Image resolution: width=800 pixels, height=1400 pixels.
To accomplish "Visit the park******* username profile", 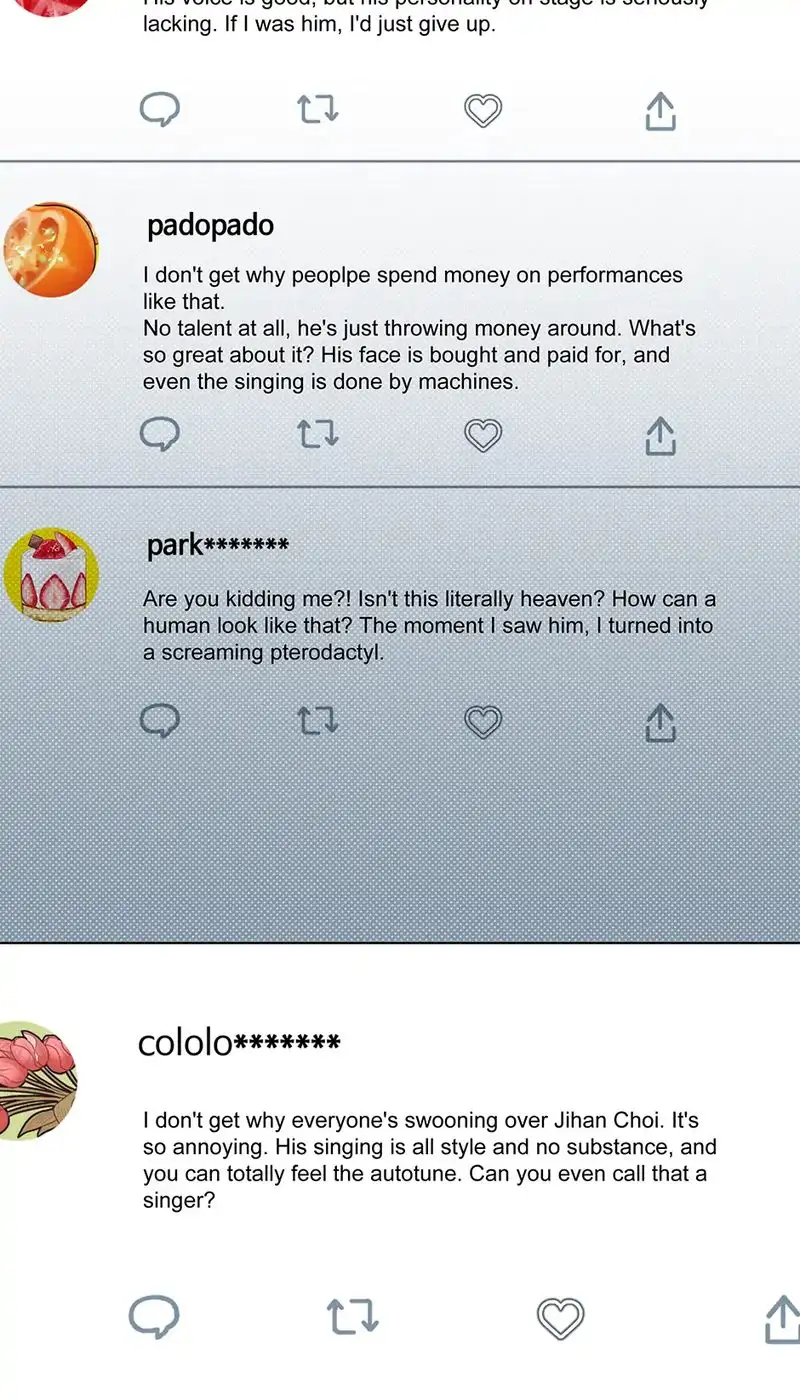I will point(218,546).
